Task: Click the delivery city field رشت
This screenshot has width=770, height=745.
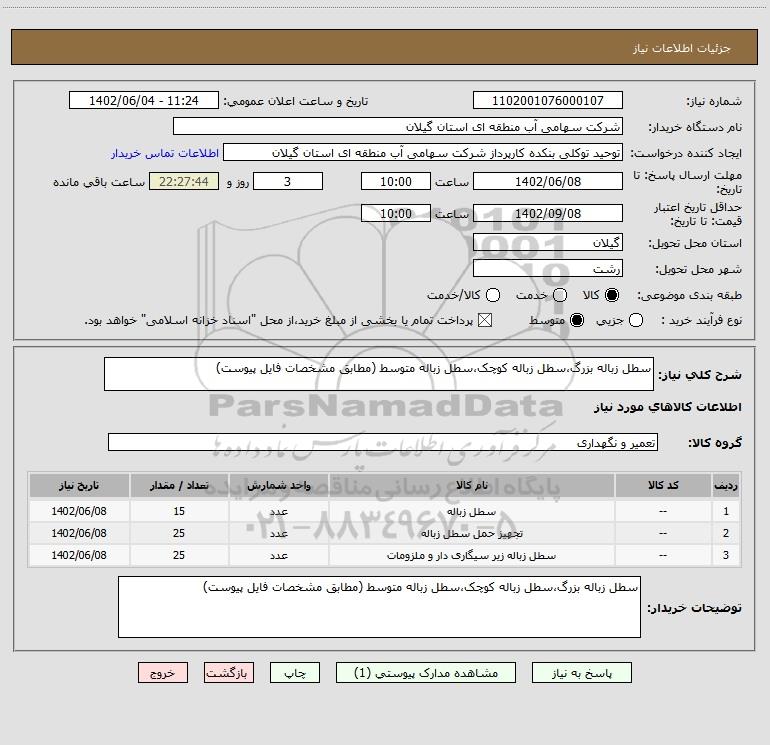Action: click(x=548, y=269)
